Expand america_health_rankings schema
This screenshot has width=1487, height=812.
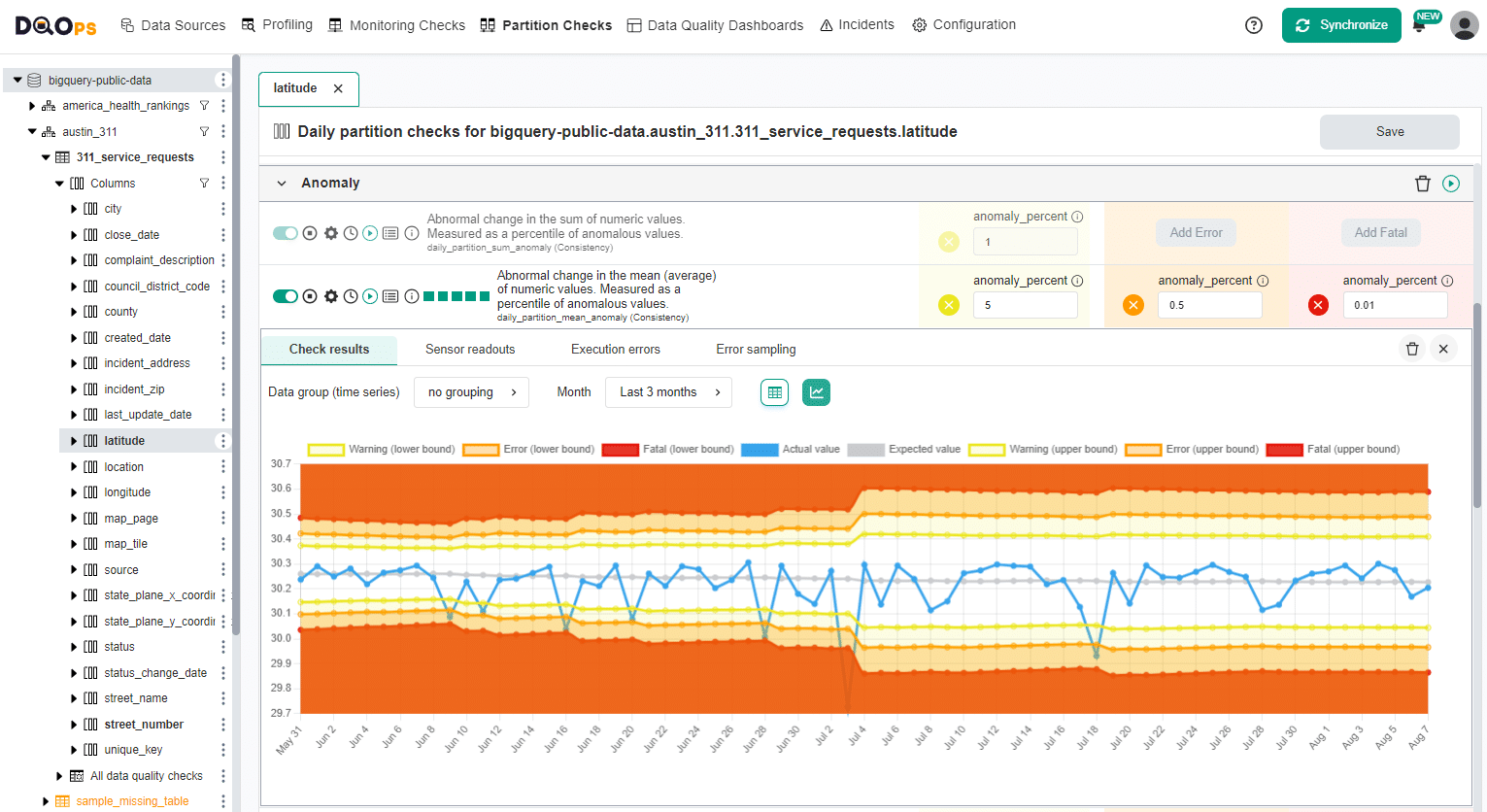(x=32, y=106)
